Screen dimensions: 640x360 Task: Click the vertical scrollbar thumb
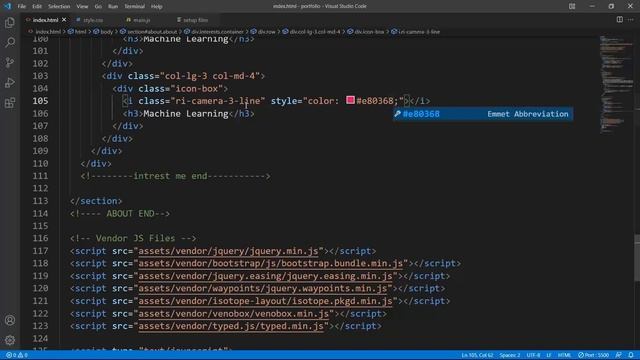tap(637, 258)
